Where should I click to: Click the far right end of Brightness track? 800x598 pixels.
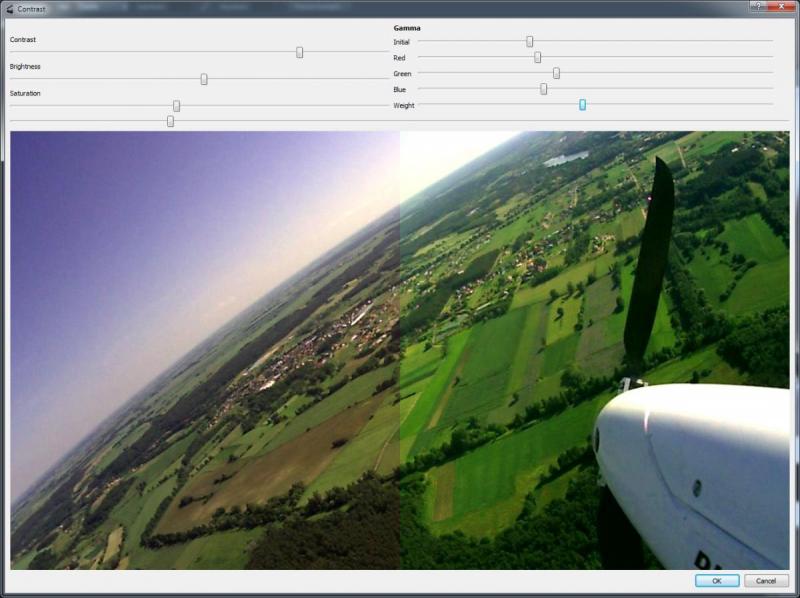[386, 79]
